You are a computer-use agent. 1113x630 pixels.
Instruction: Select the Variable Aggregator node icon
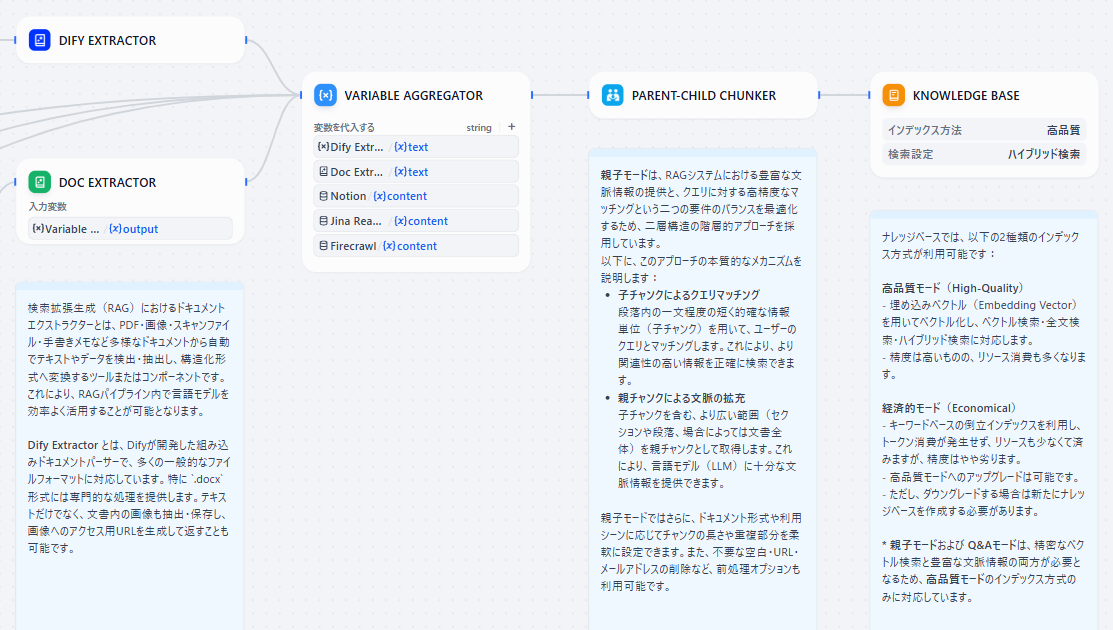(x=325, y=96)
